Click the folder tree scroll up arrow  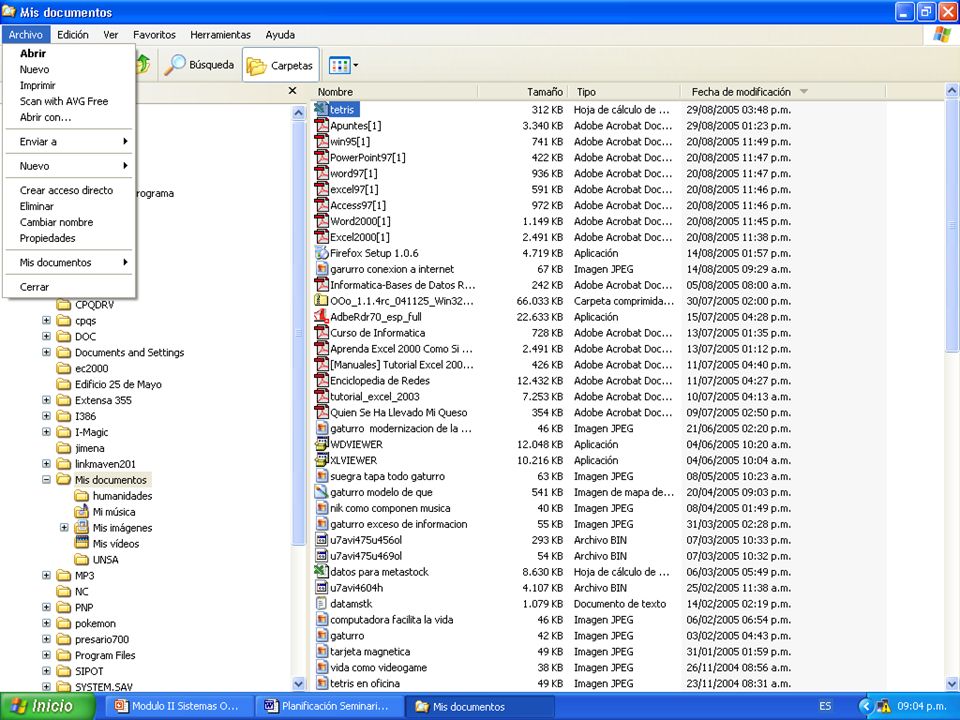tap(298, 113)
